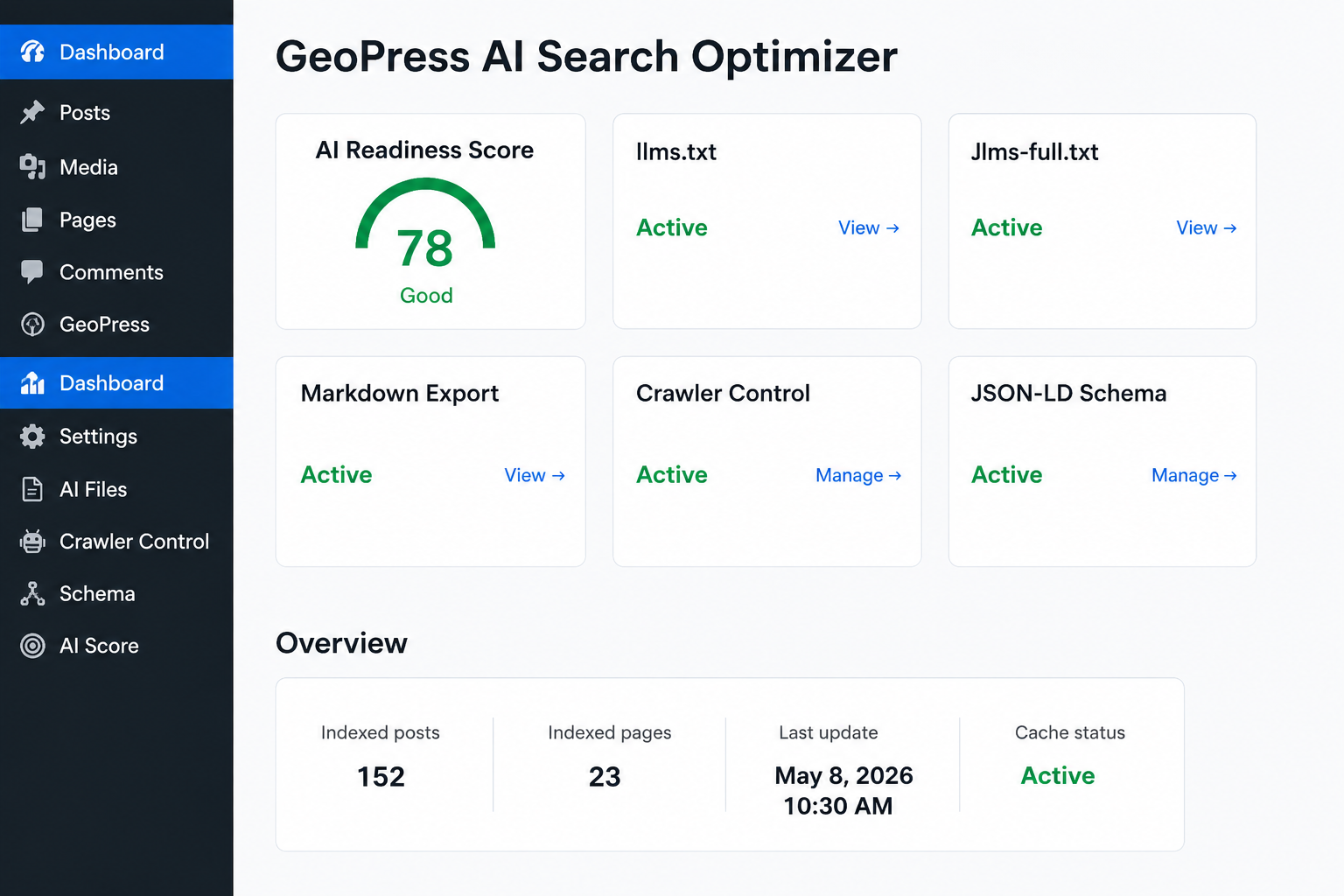Open the AI Files submenu item
Screen dimensions: 1344x896
116,489
